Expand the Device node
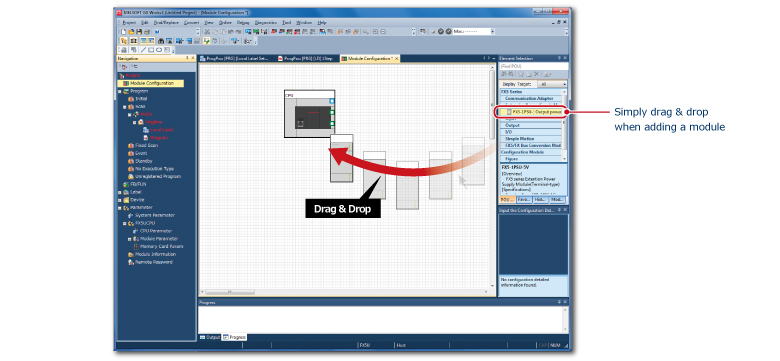 (x=120, y=200)
